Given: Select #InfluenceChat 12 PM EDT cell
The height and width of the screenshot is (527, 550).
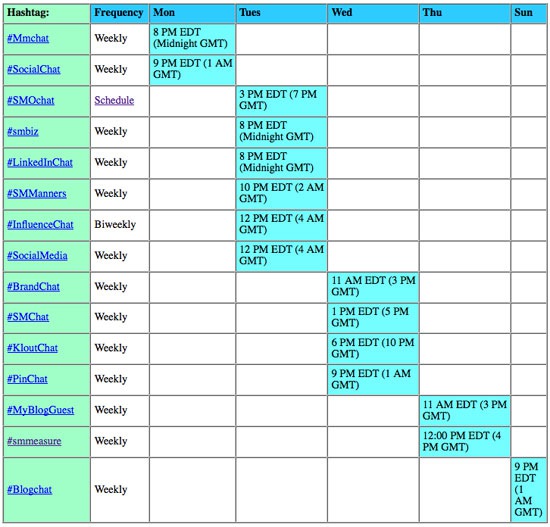Looking at the screenshot, I should (x=282, y=225).
